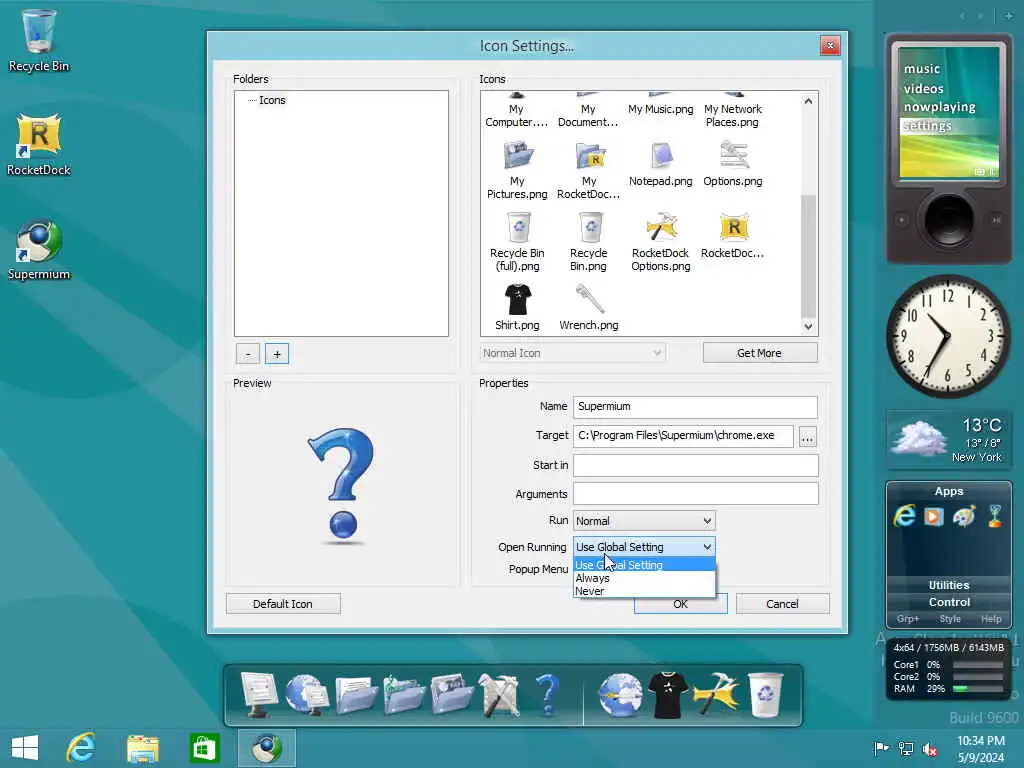Viewport: 1024px width, 768px height.
Task: Remove folder with the minus button
Action: pos(248,354)
